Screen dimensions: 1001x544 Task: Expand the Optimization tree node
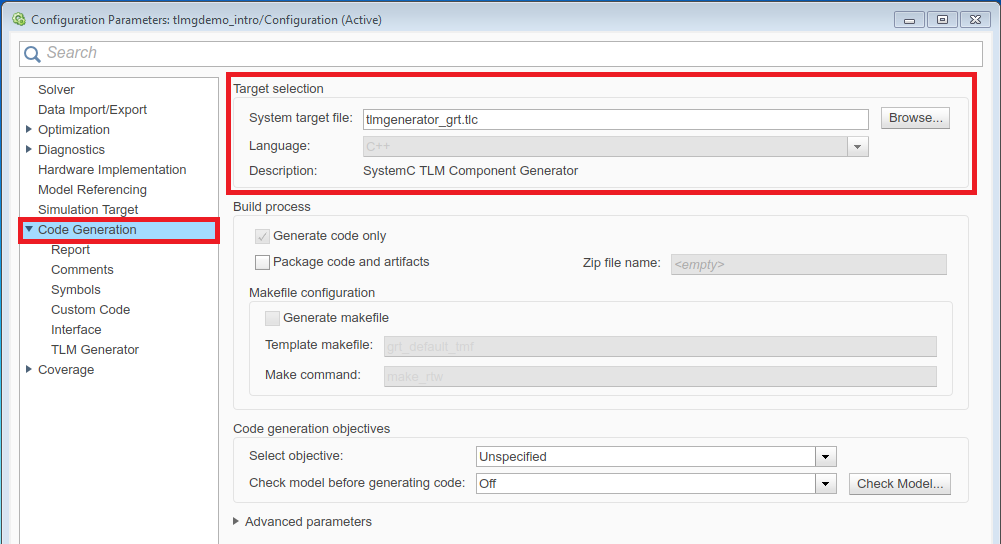click(29, 129)
